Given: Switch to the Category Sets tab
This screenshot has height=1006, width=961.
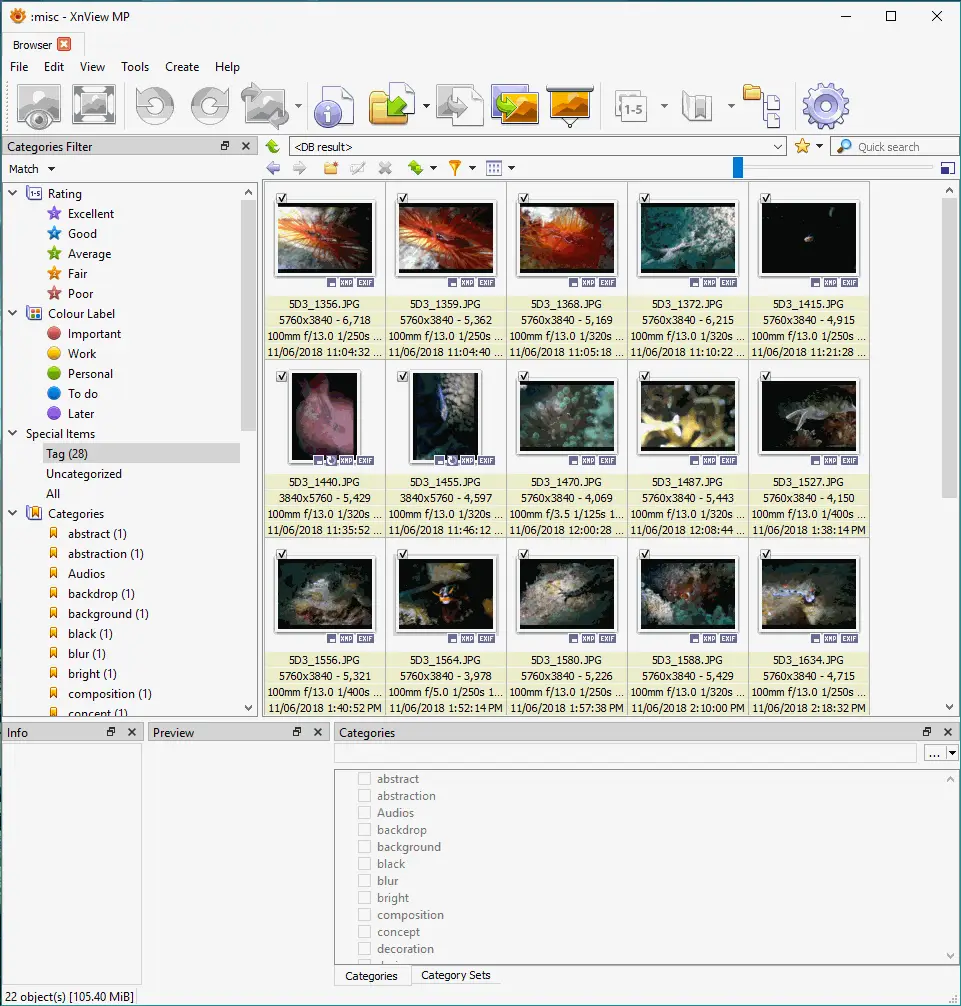Looking at the screenshot, I should [x=455, y=975].
